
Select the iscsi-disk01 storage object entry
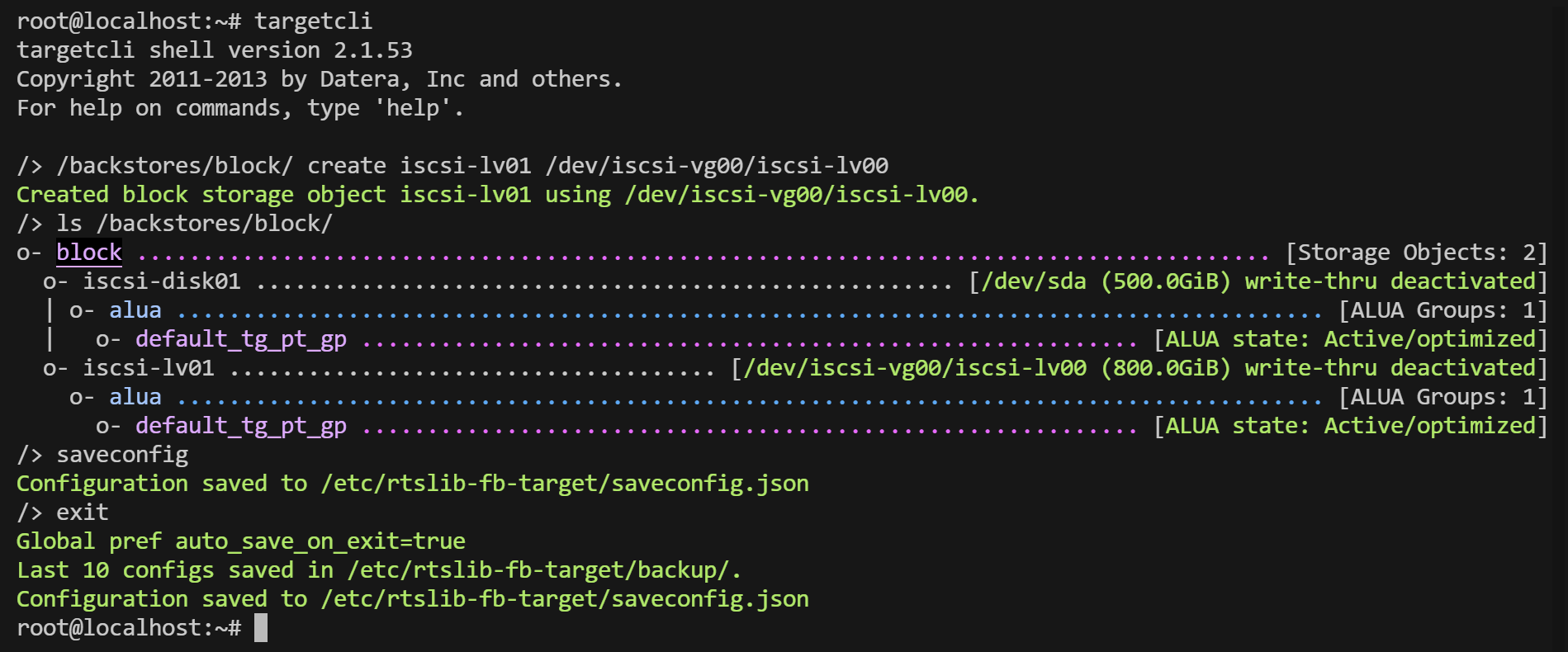click(x=162, y=281)
